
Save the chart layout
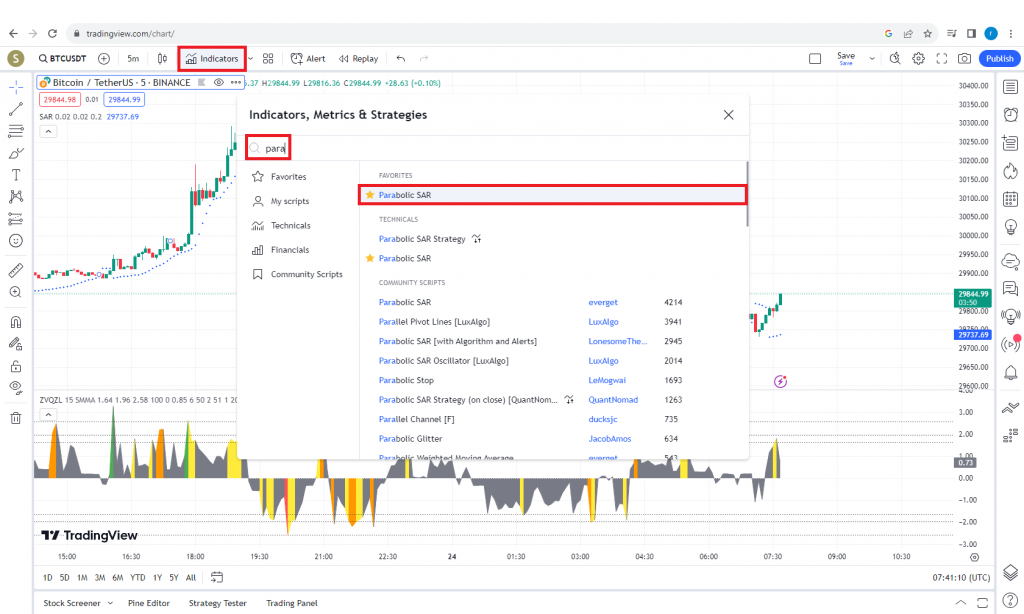coord(846,58)
